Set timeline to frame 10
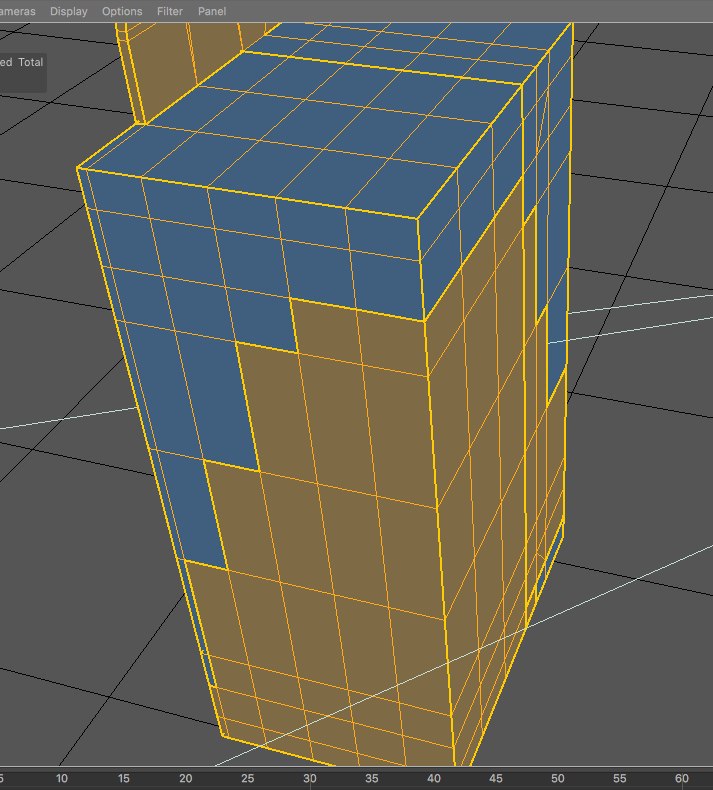The image size is (713, 790). pyautogui.click(x=61, y=778)
